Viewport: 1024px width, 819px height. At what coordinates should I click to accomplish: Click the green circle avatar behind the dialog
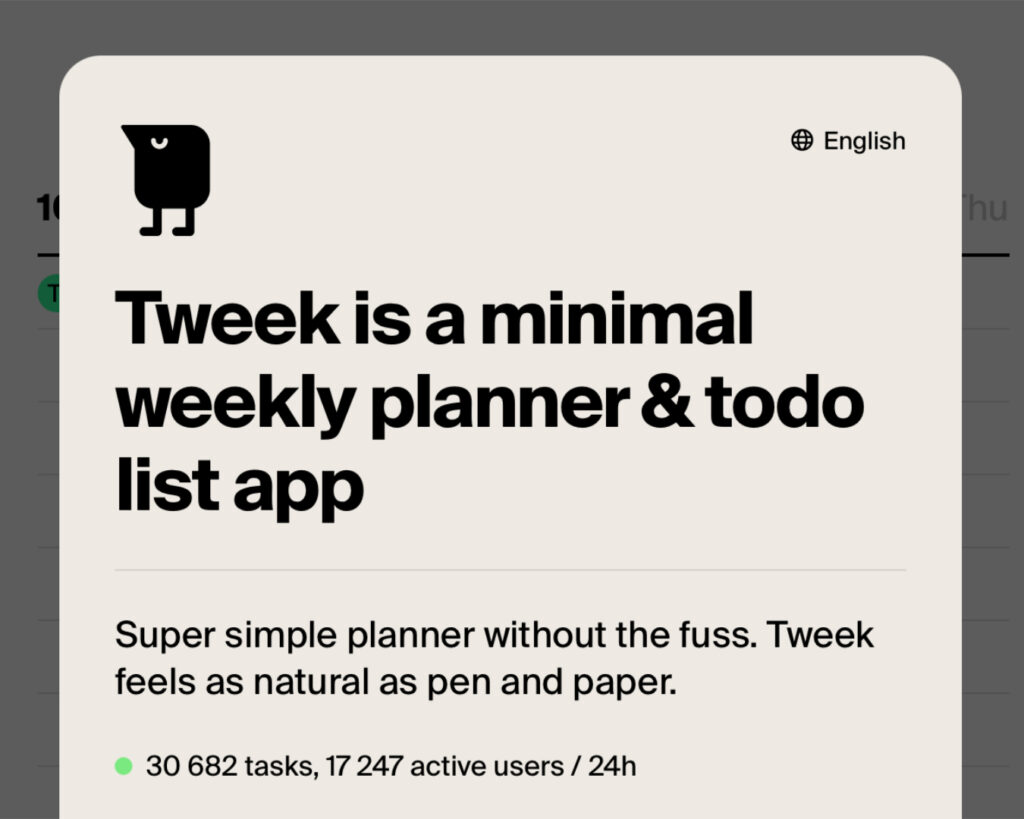coord(49,293)
